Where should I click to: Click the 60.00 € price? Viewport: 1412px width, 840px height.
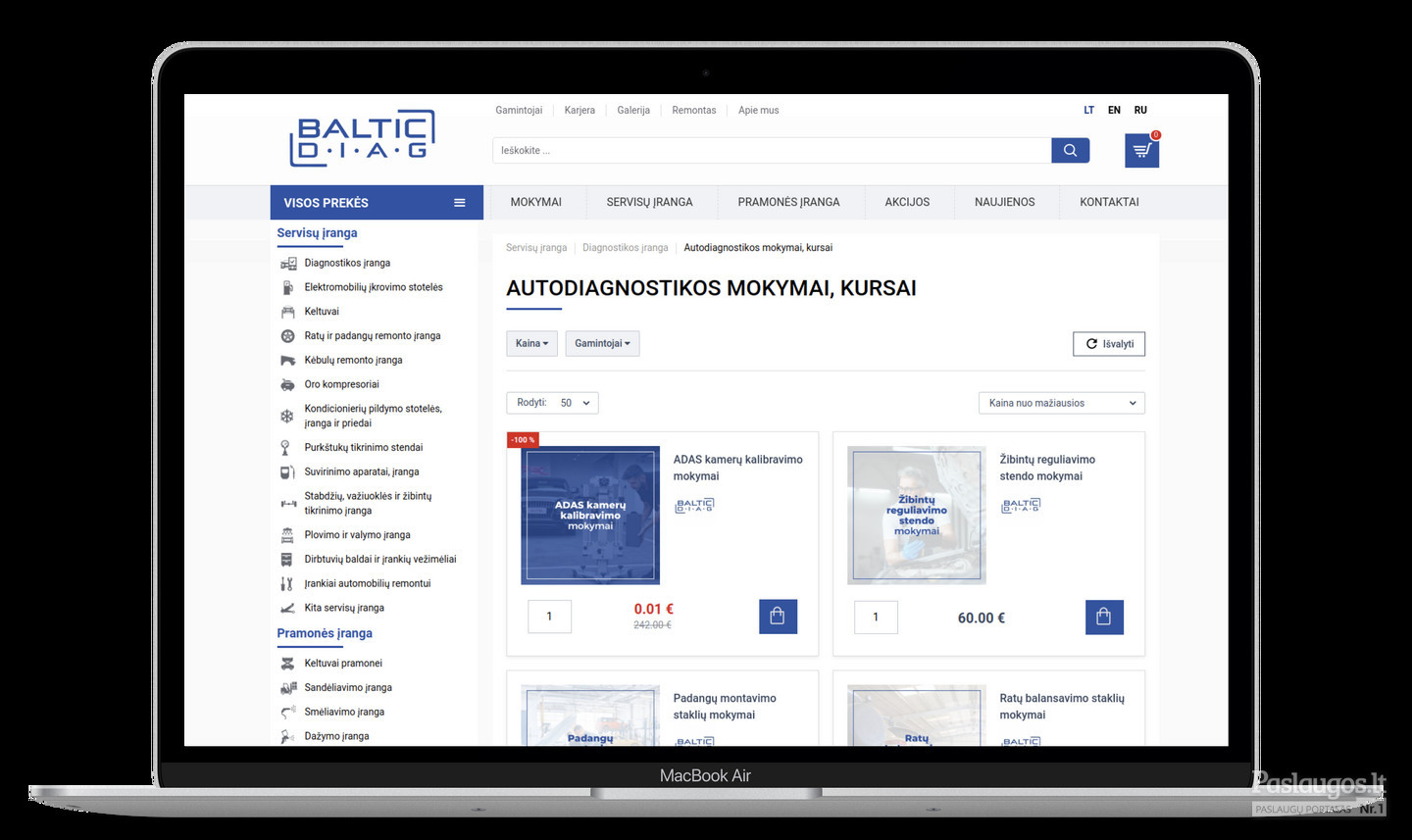pos(982,618)
